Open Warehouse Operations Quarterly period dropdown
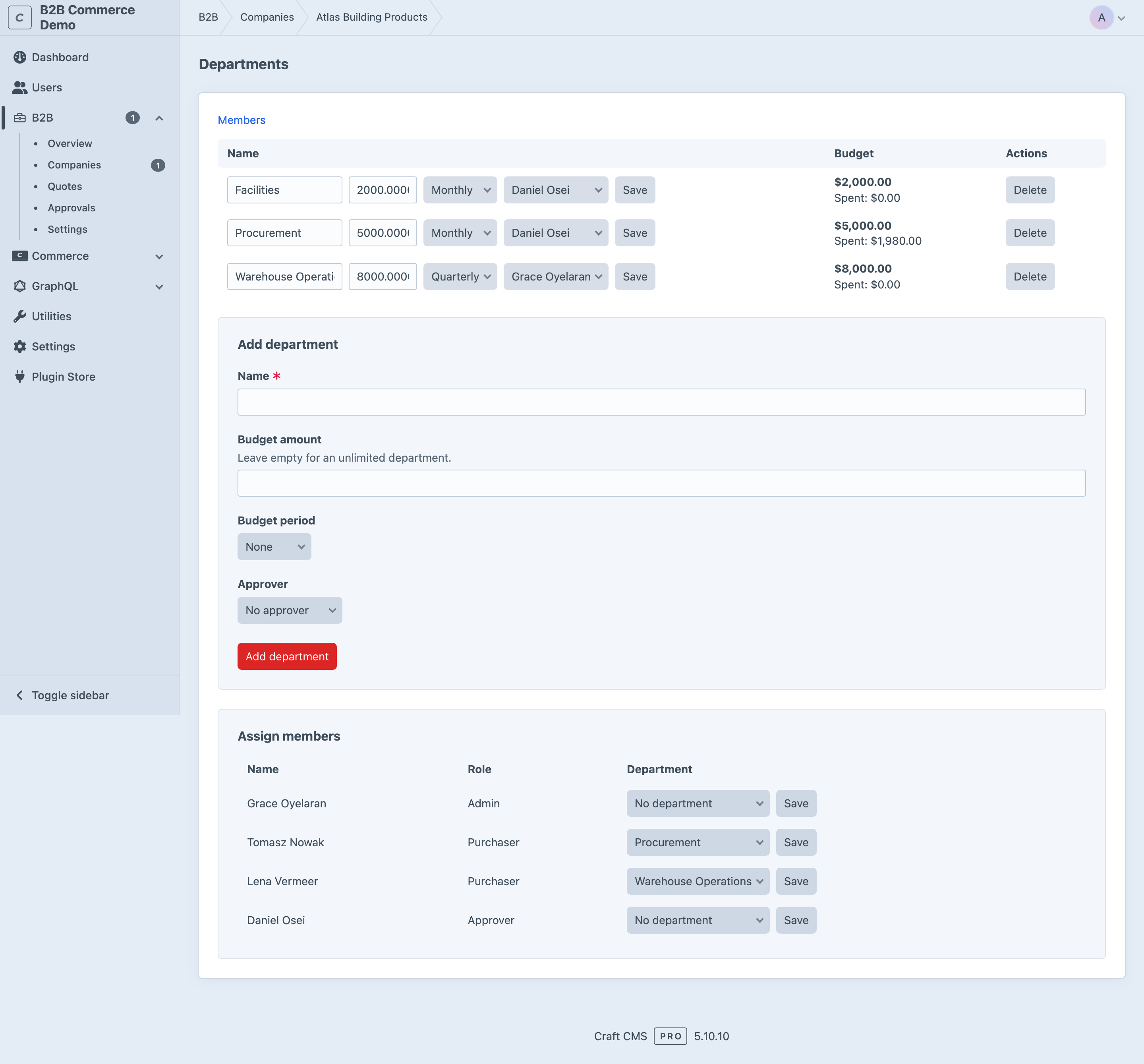The image size is (1144, 1064). [460, 277]
